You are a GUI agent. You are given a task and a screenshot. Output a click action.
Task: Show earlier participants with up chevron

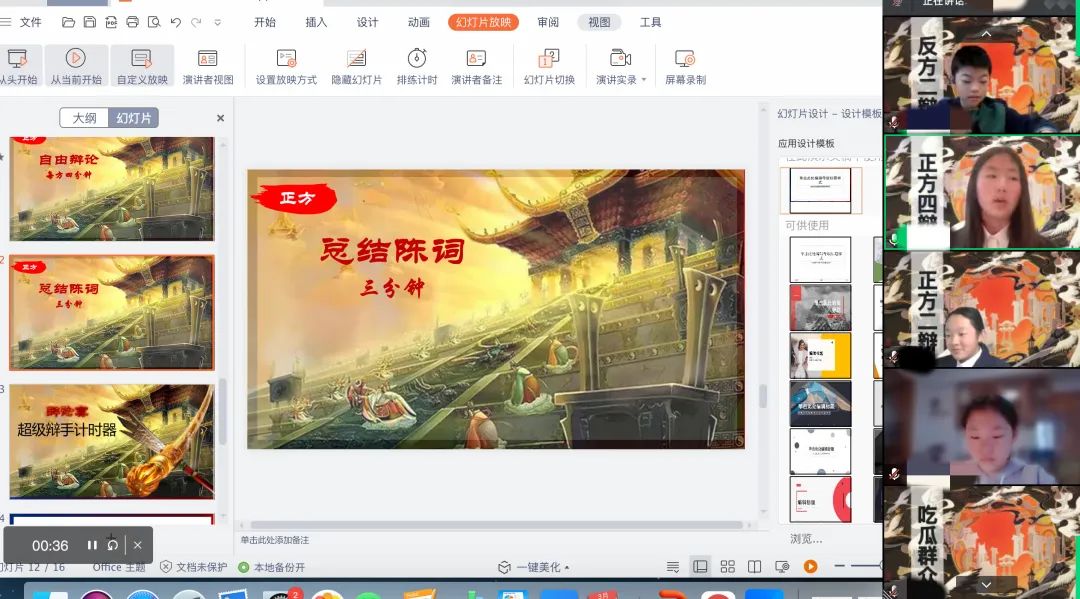(x=986, y=34)
